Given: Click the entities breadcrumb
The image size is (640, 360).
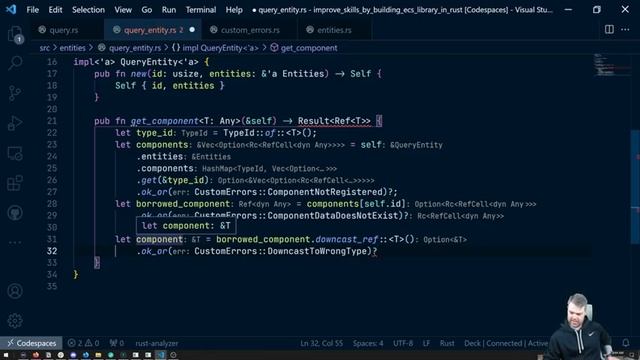Looking at the screenshot, I should click(x=72, y=48).
